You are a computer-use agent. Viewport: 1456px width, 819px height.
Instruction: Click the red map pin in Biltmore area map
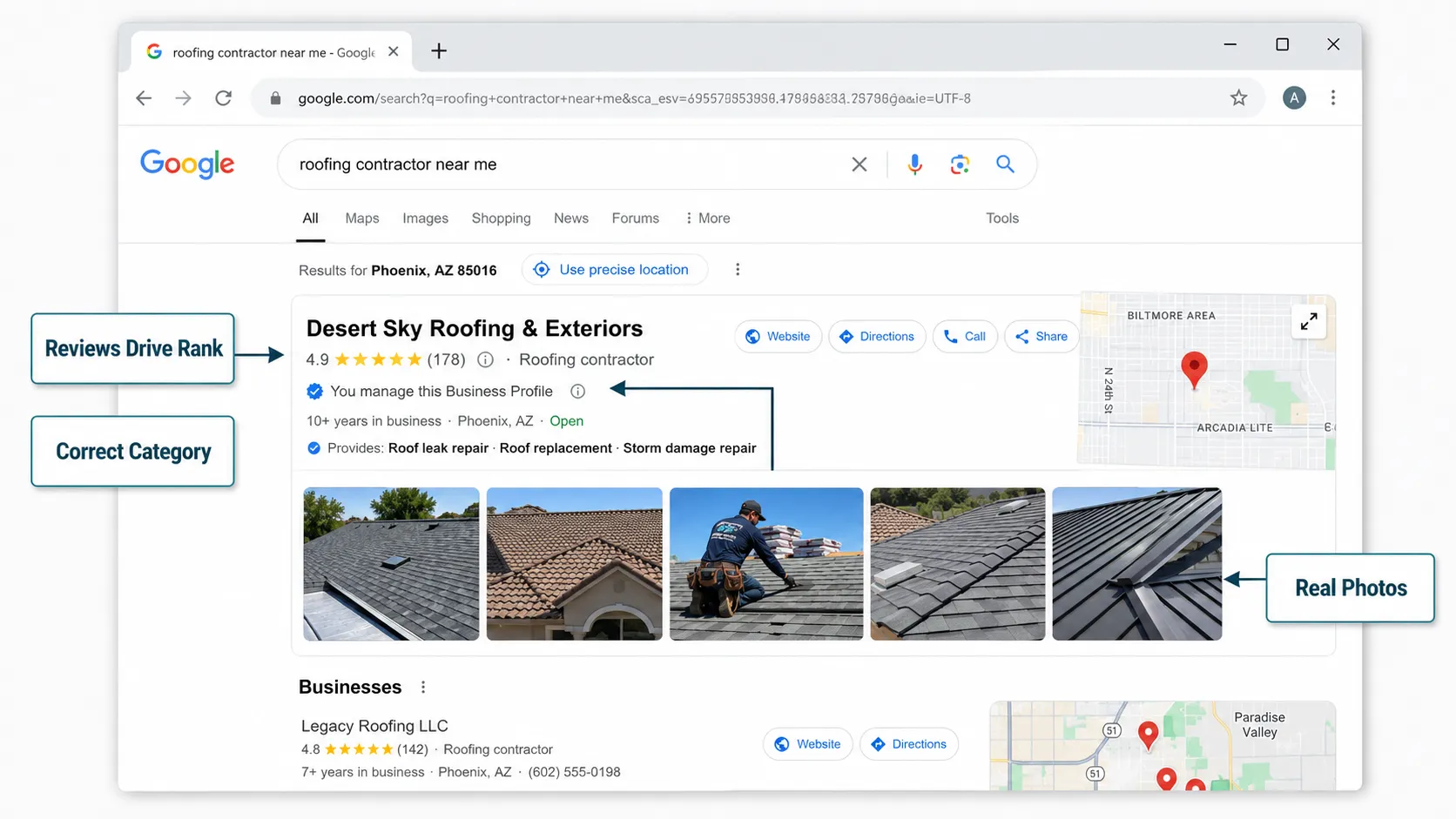1194,369
